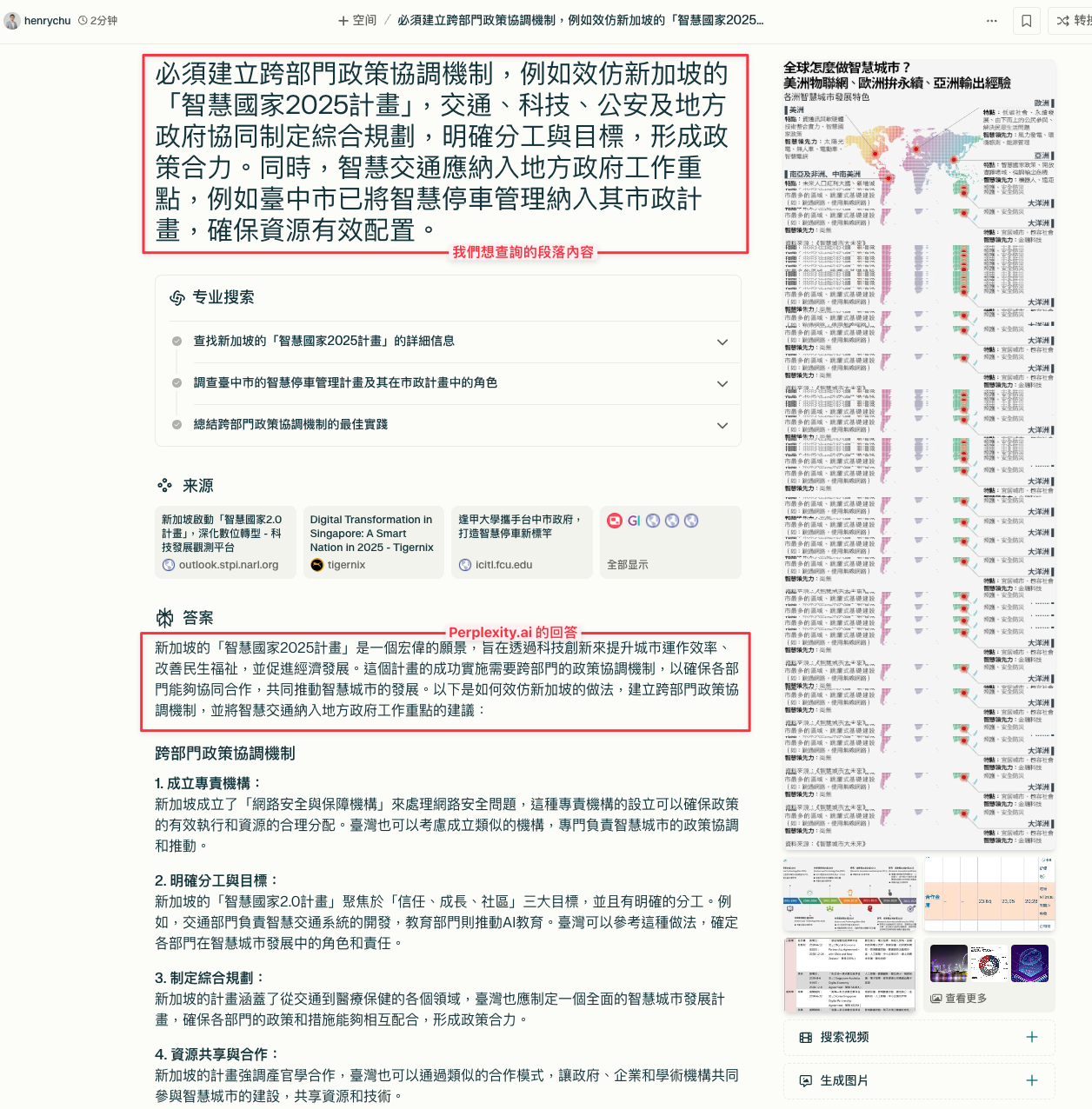
Task: Click the step text 總結跨部門政策協調機制的最佳實踐
Action: click(x=290, y=424)
